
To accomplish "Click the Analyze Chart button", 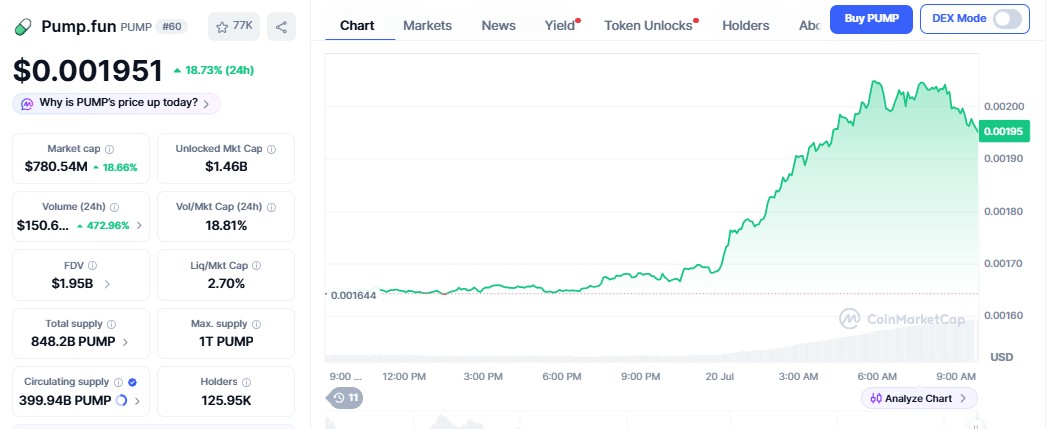I will tap(919, 398).
